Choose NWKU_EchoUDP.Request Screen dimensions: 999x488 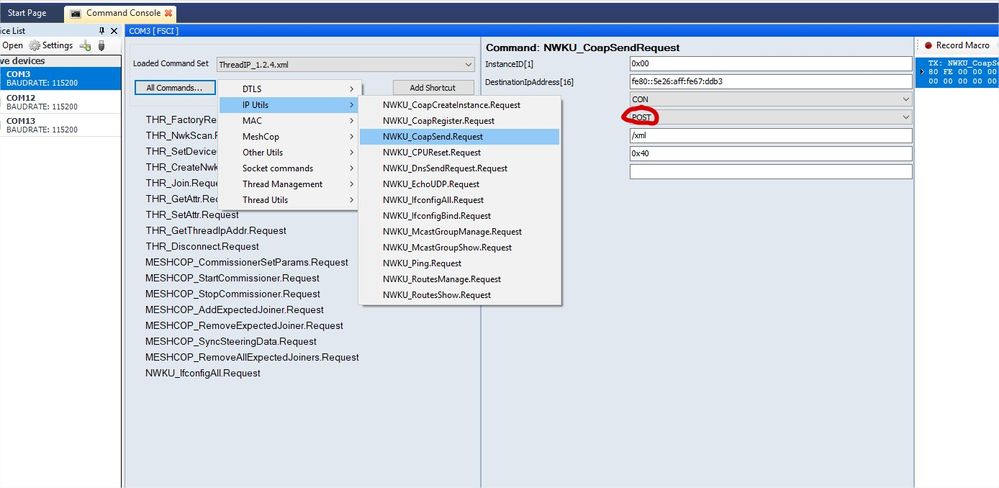[x=460, y=184]
